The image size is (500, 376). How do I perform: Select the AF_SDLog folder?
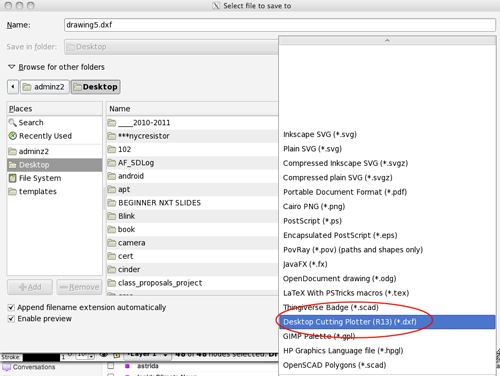tap(192, 163)
